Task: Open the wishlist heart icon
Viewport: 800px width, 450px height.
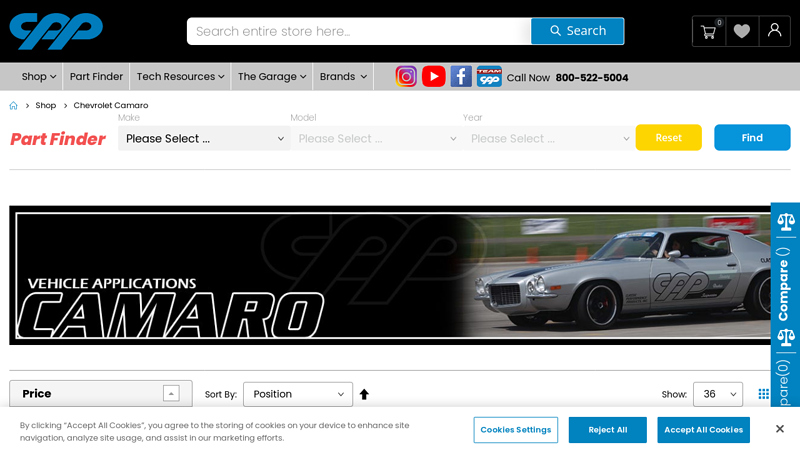Action: point(742,32)
